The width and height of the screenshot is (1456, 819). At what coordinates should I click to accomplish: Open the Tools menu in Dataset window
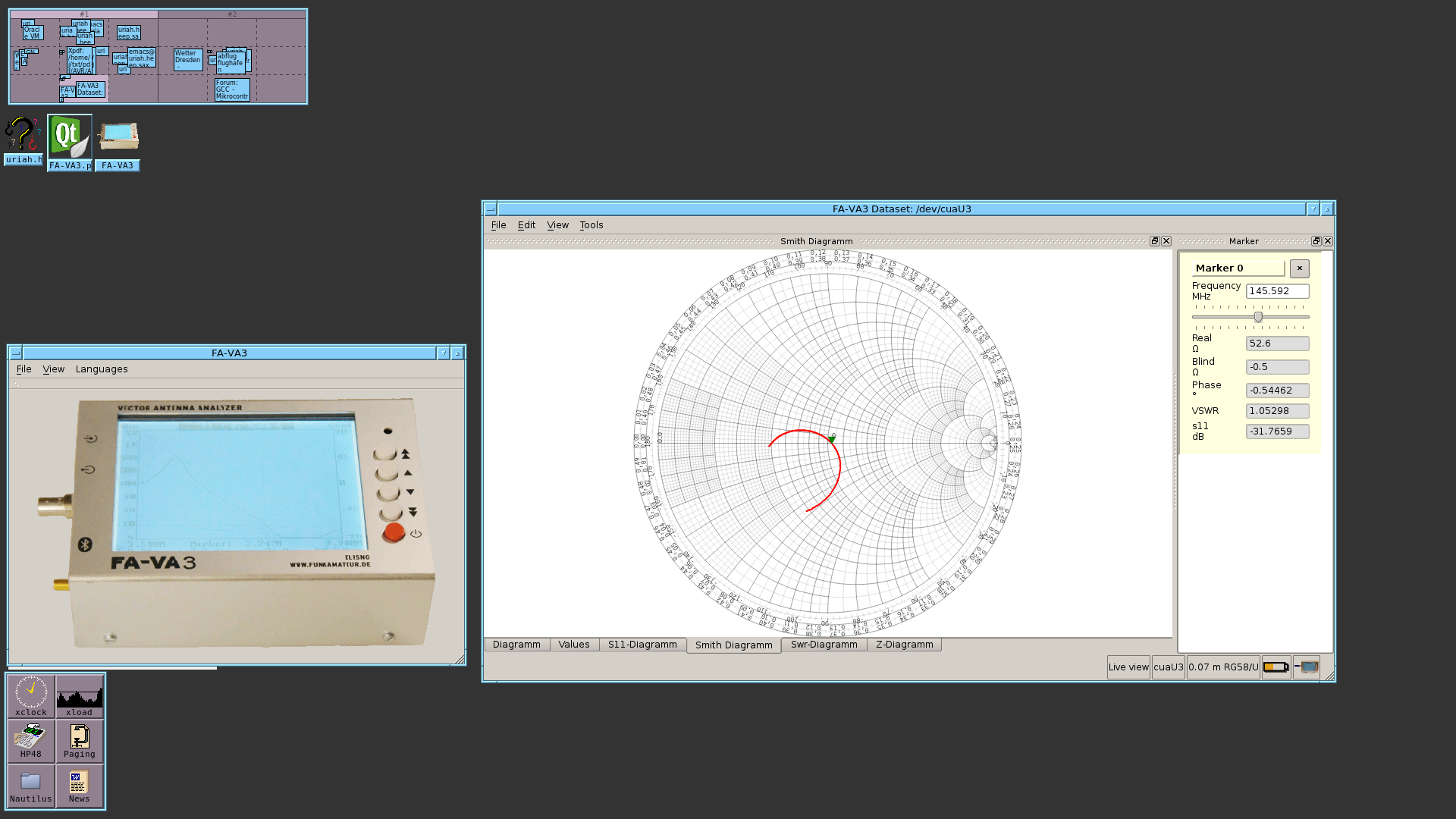pyautogui.click(x=591, y=225)
